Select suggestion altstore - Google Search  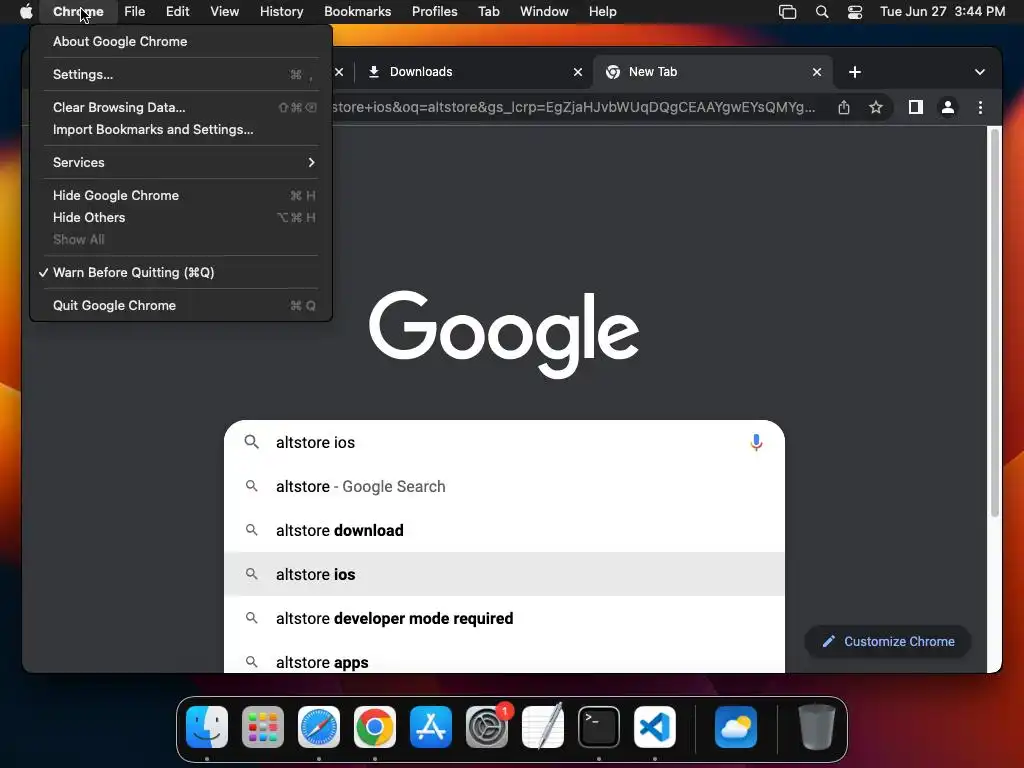click(x=504, y=487)
